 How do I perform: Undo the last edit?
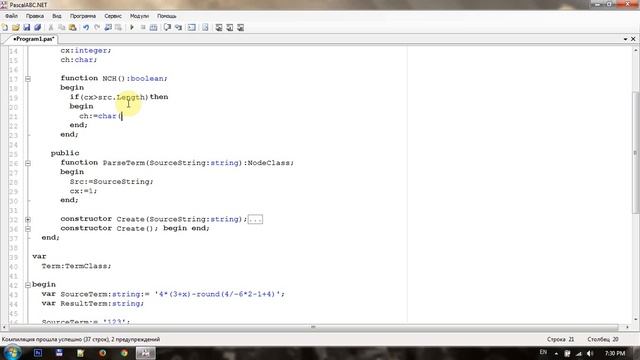pyautogui.click(x=86, y=27)
